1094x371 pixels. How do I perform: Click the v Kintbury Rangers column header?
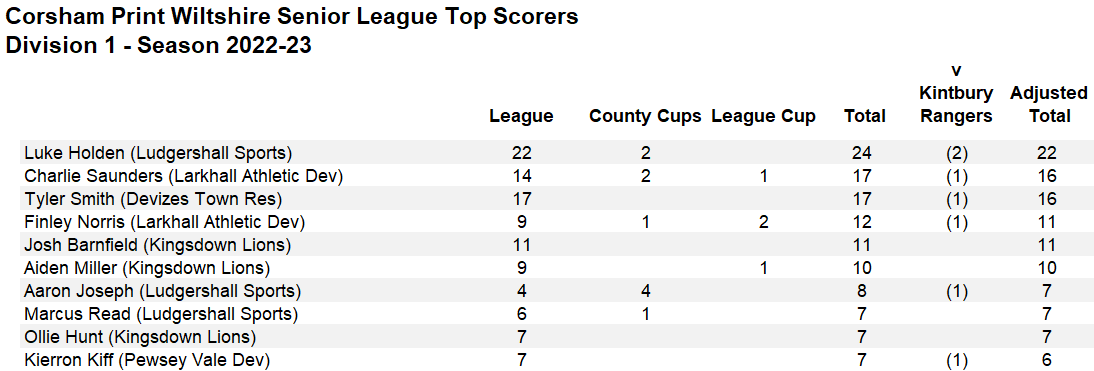coord(956,93)
